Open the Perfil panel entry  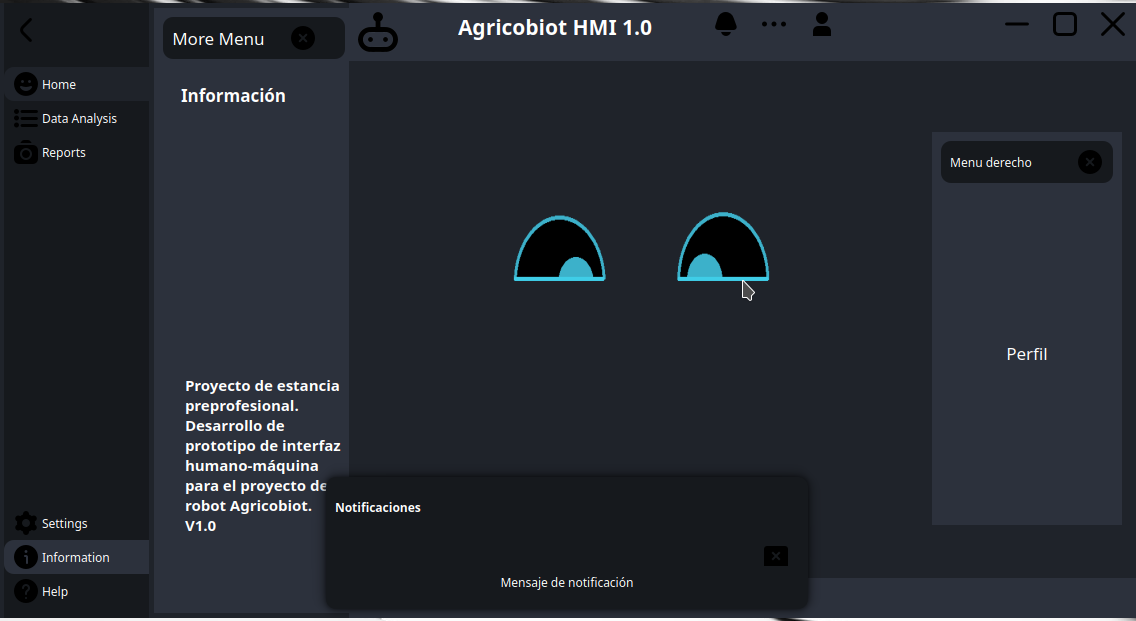pos(1026,354)
